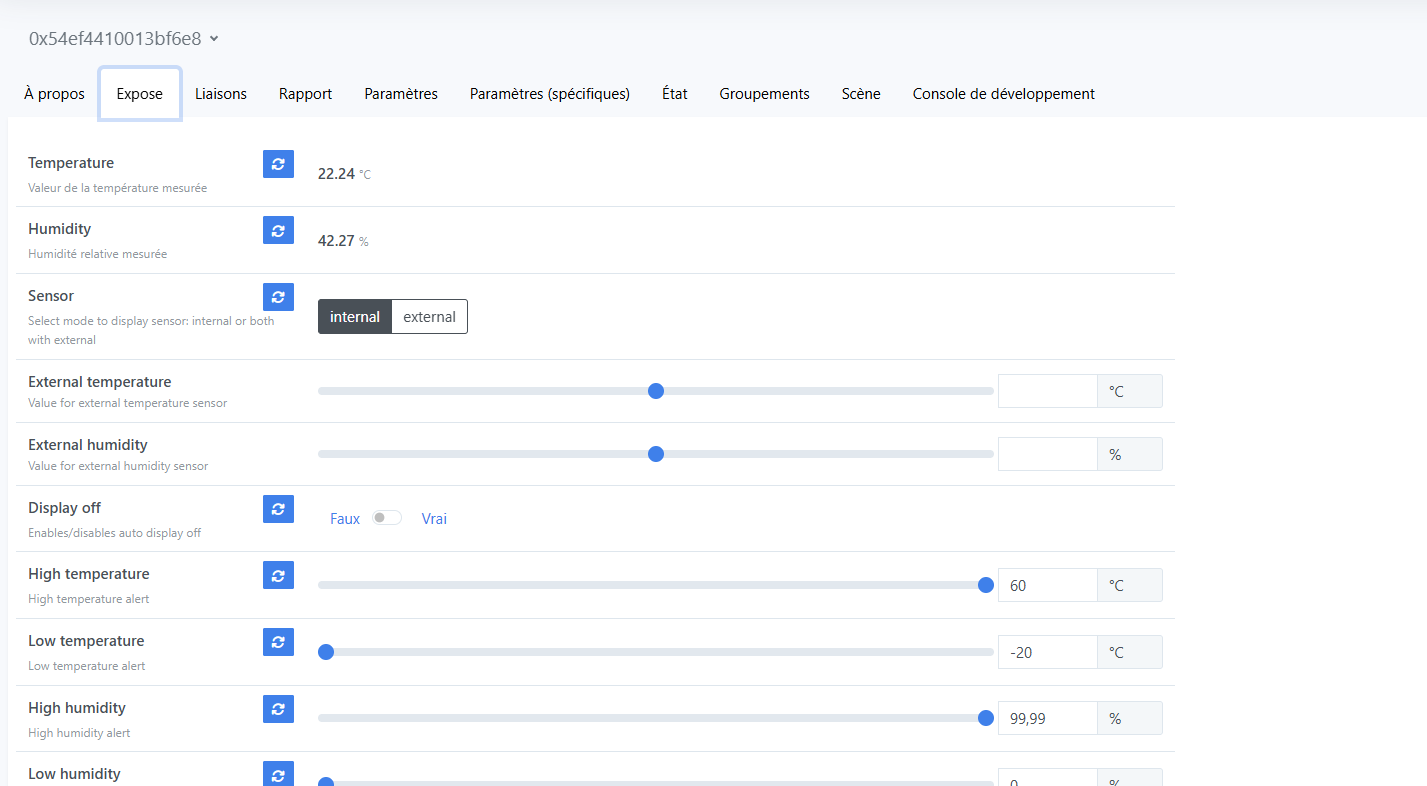Toggle the Display off switch
Viewport: 1427px width, 786px height.
386,518
